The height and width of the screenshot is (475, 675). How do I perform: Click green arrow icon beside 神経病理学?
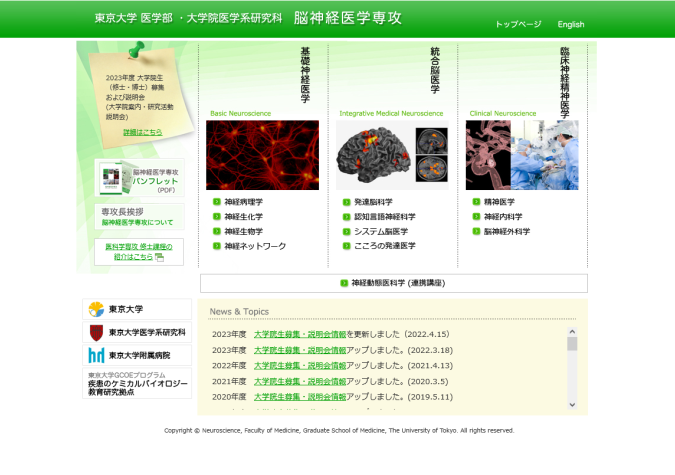click(x=217, y=202)
